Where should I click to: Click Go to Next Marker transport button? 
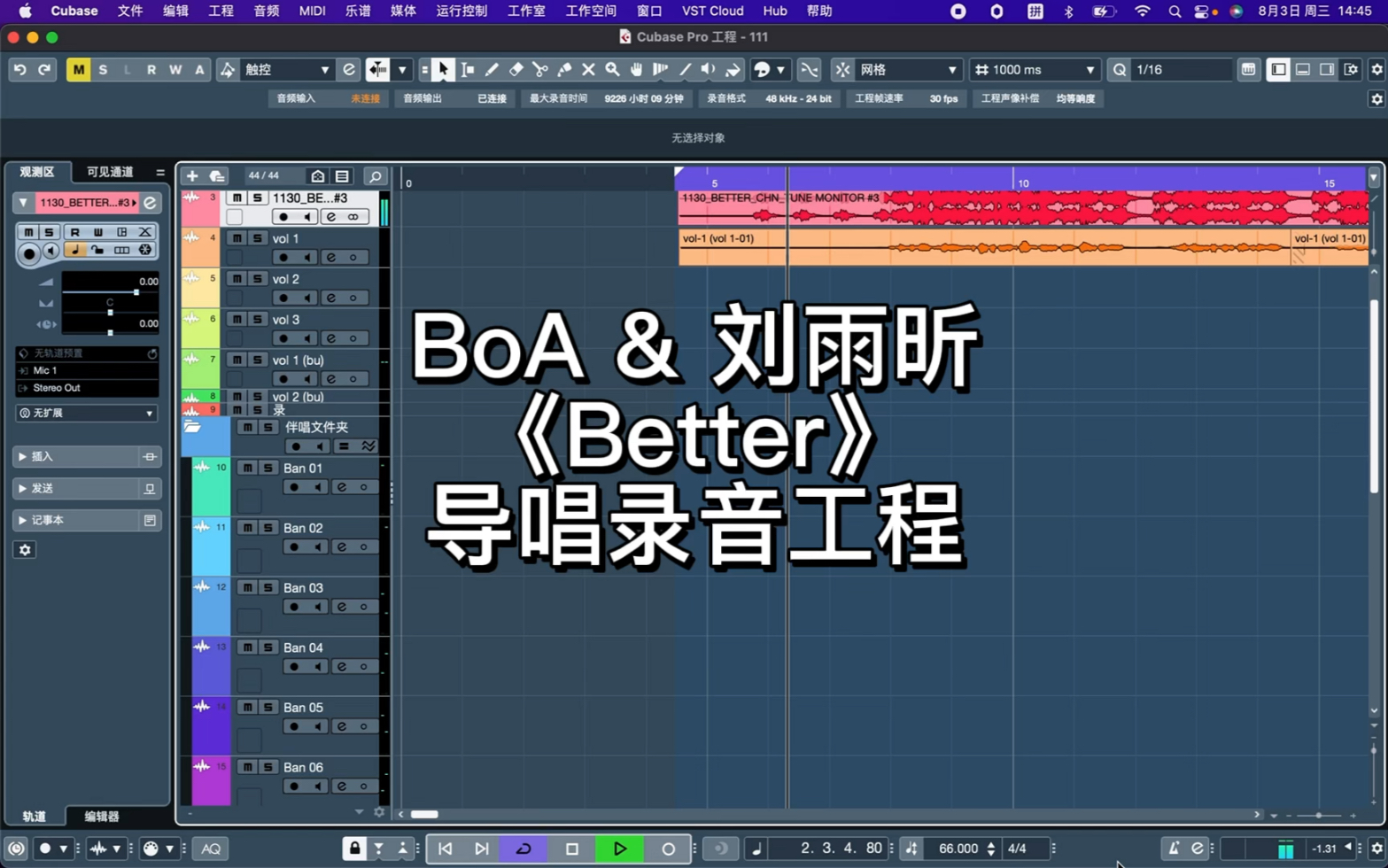coord(481,849)
